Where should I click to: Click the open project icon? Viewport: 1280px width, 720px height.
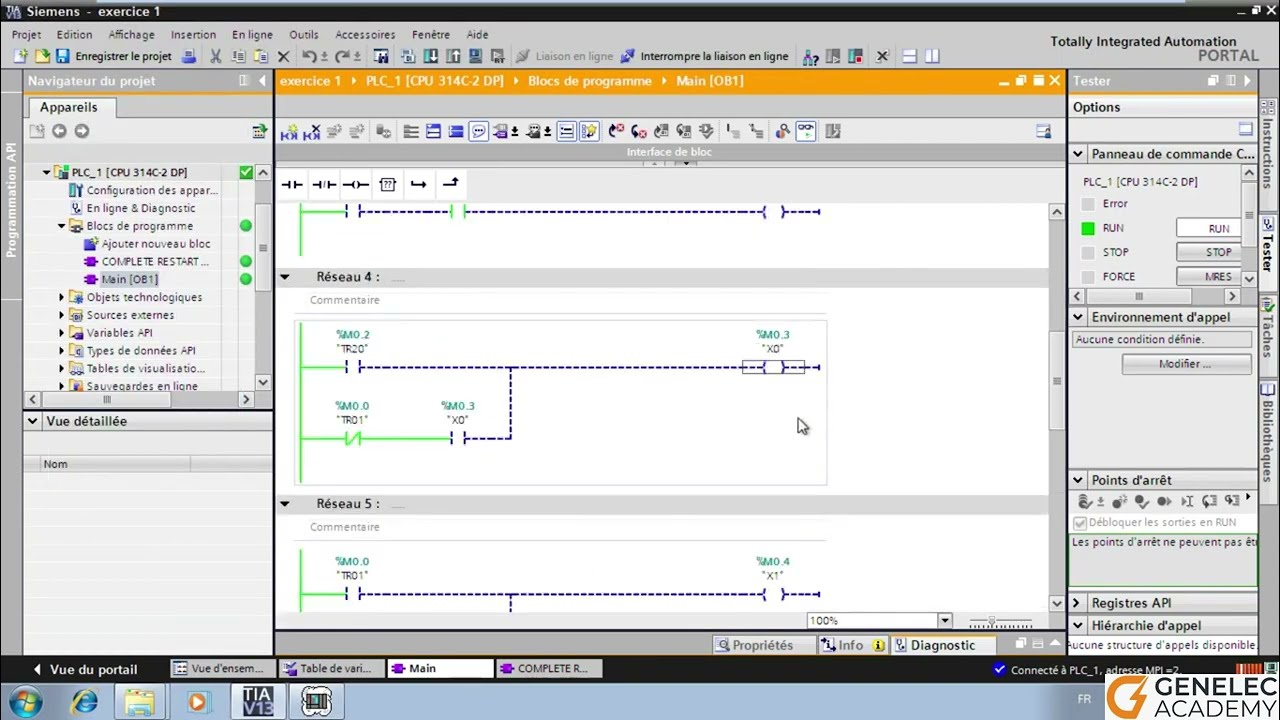(x=42, y=57)
